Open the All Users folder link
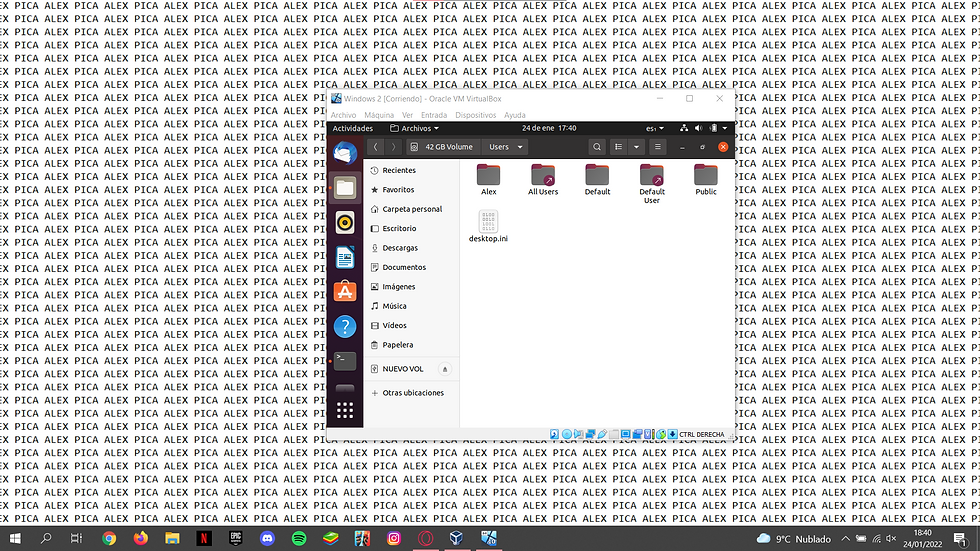Image resolution: width=980 pixels, height=551 pixels. click(542, 180)
